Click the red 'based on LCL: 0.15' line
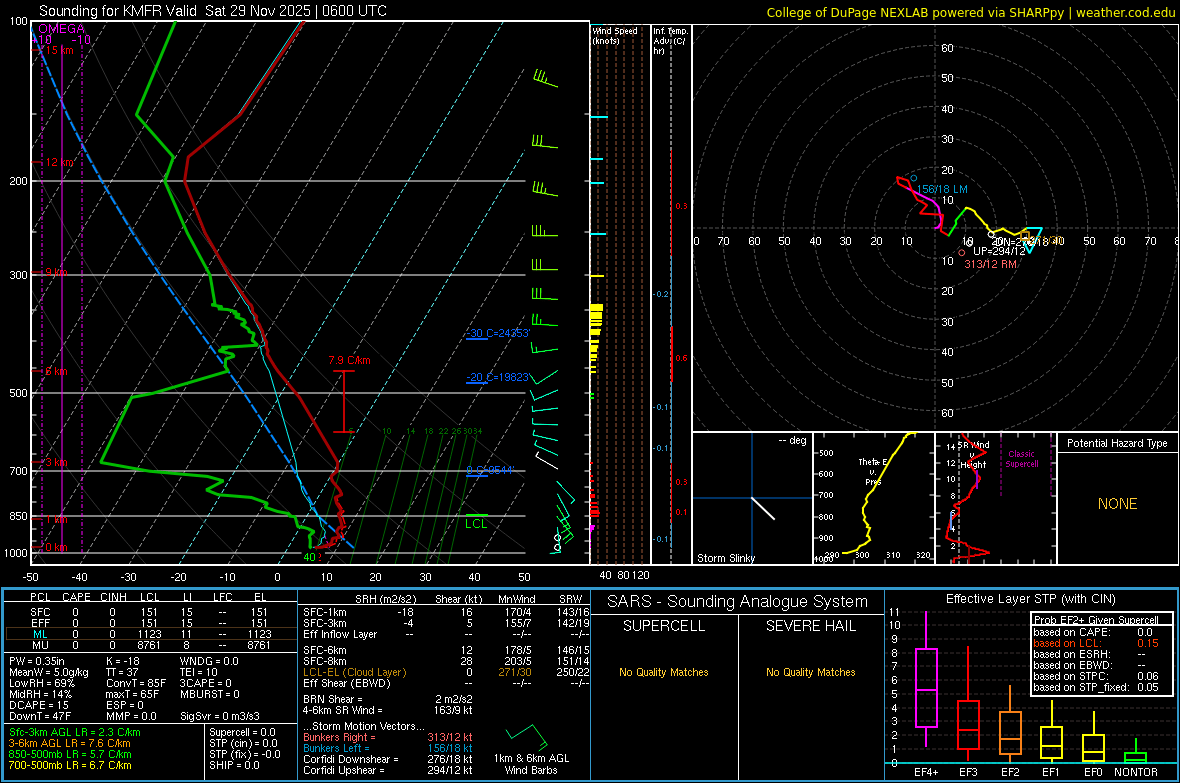The width and height of the screenshot is (1180, 783). pos(1096,643)
